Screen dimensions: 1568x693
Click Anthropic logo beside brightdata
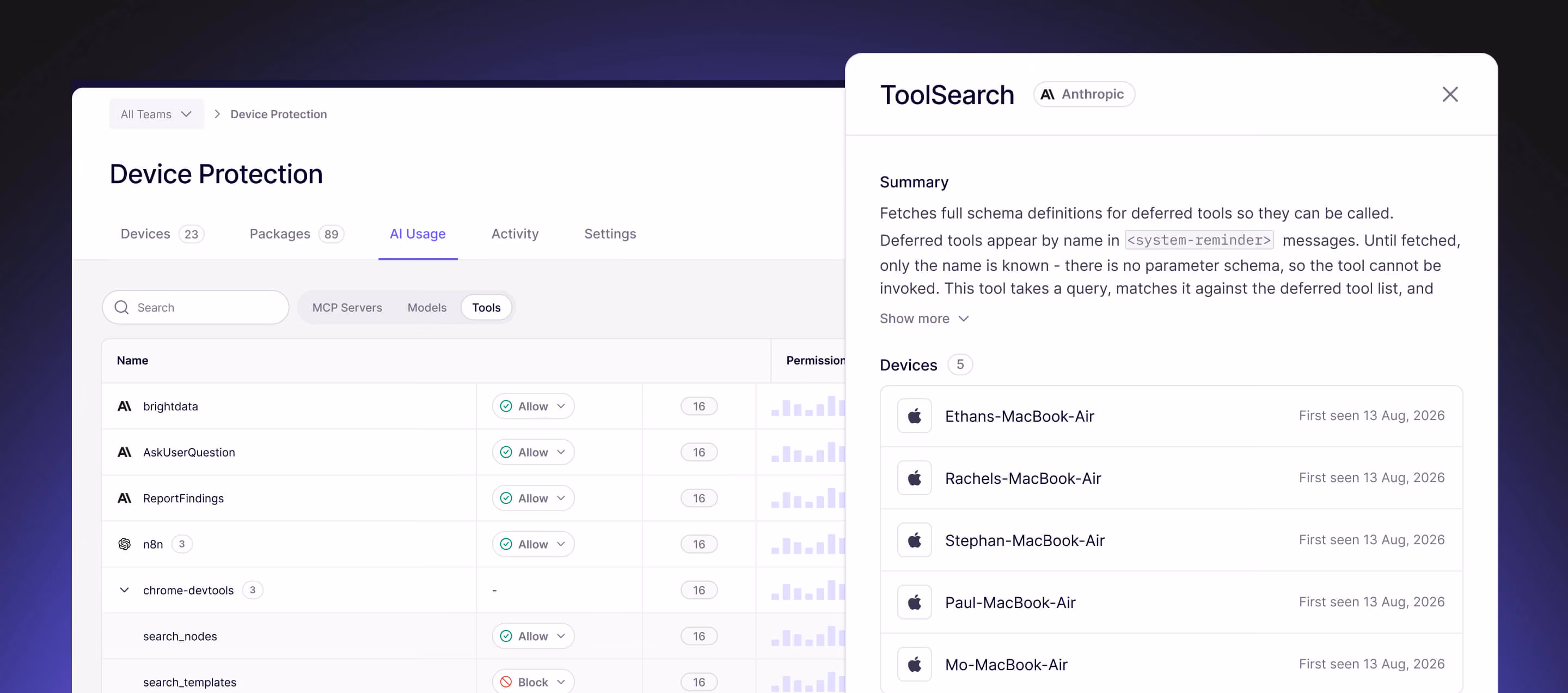tap(124, 406)
